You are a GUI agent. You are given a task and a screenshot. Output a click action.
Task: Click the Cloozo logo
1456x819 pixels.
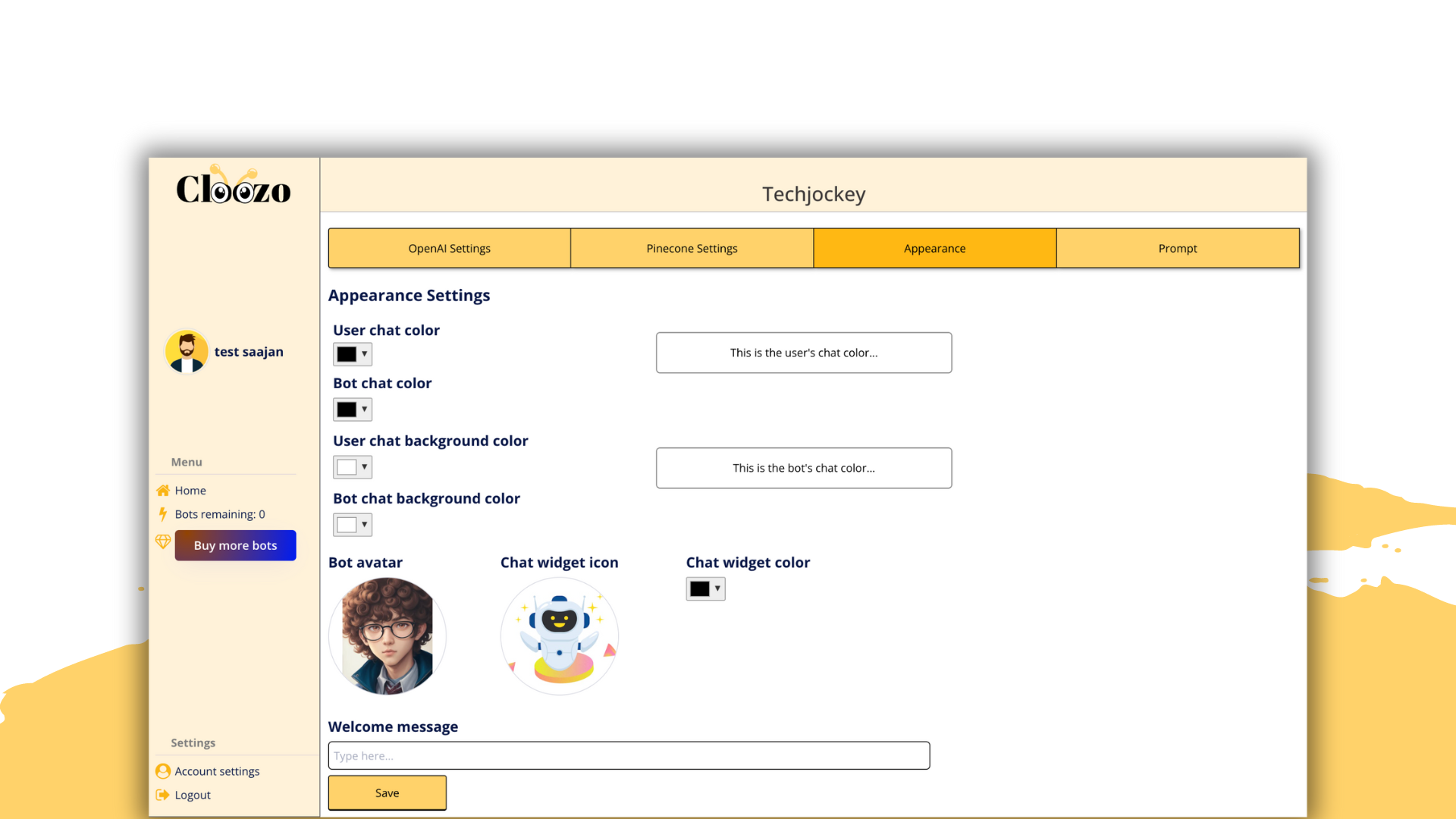click(x=233, y=187)
